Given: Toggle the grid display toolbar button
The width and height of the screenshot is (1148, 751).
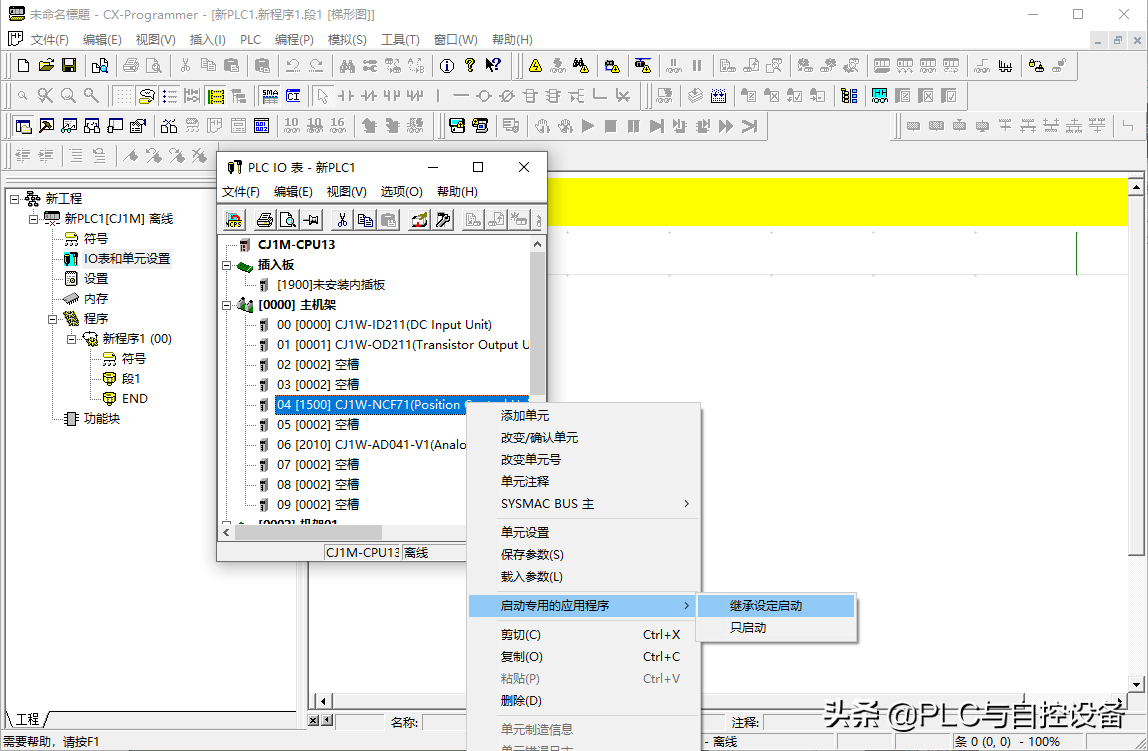Looking at the screenshot, I should tap(122, 96).
